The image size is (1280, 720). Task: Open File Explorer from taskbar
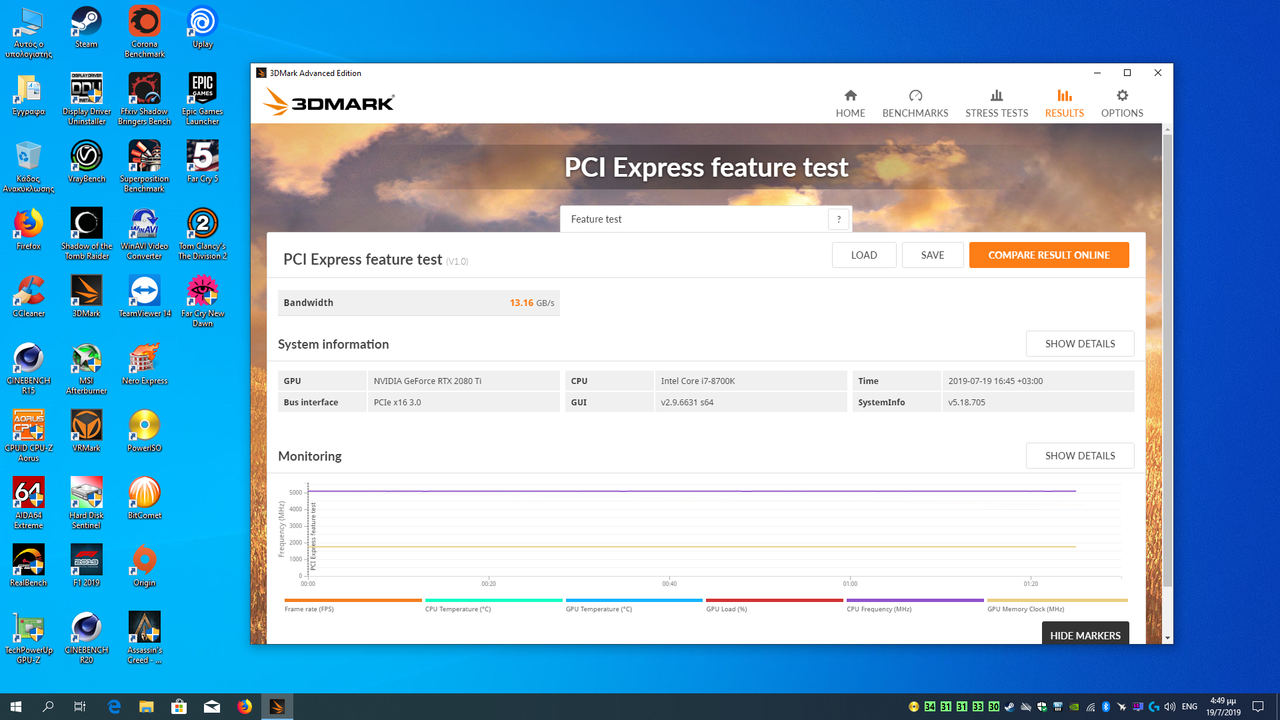click(147, 706)
